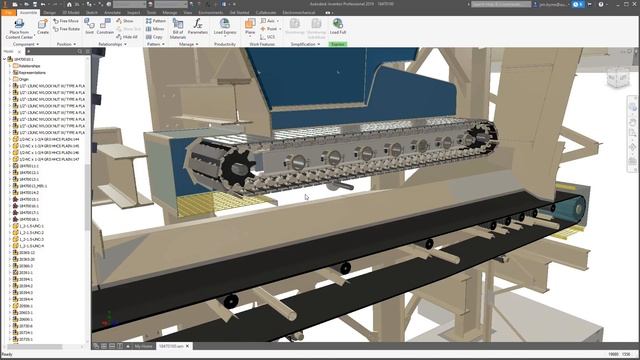Switch to the Get Started ribbon tab
640x360 pixels.
point(240,13)
